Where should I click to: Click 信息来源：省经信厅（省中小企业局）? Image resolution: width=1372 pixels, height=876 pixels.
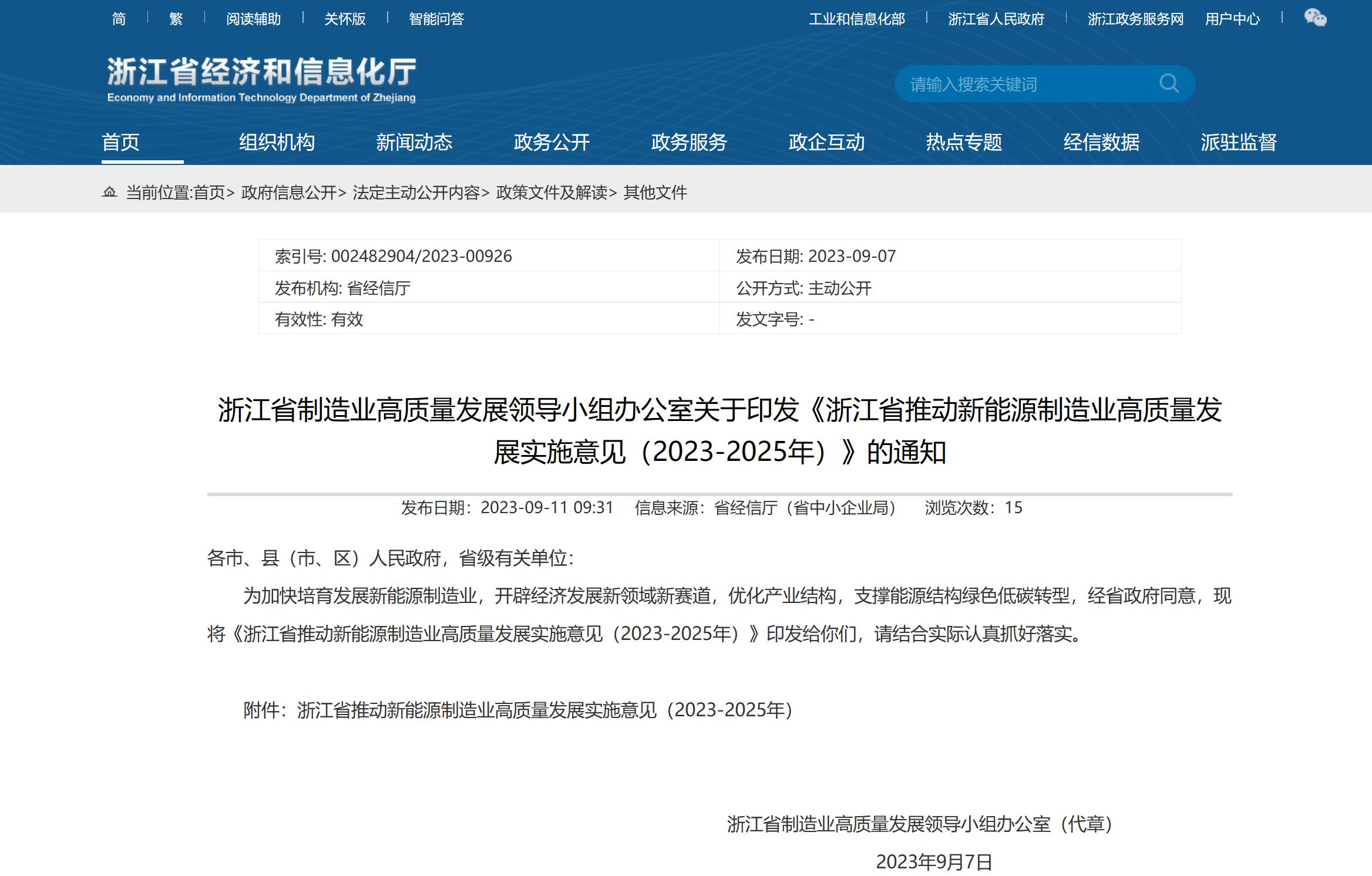768,507
